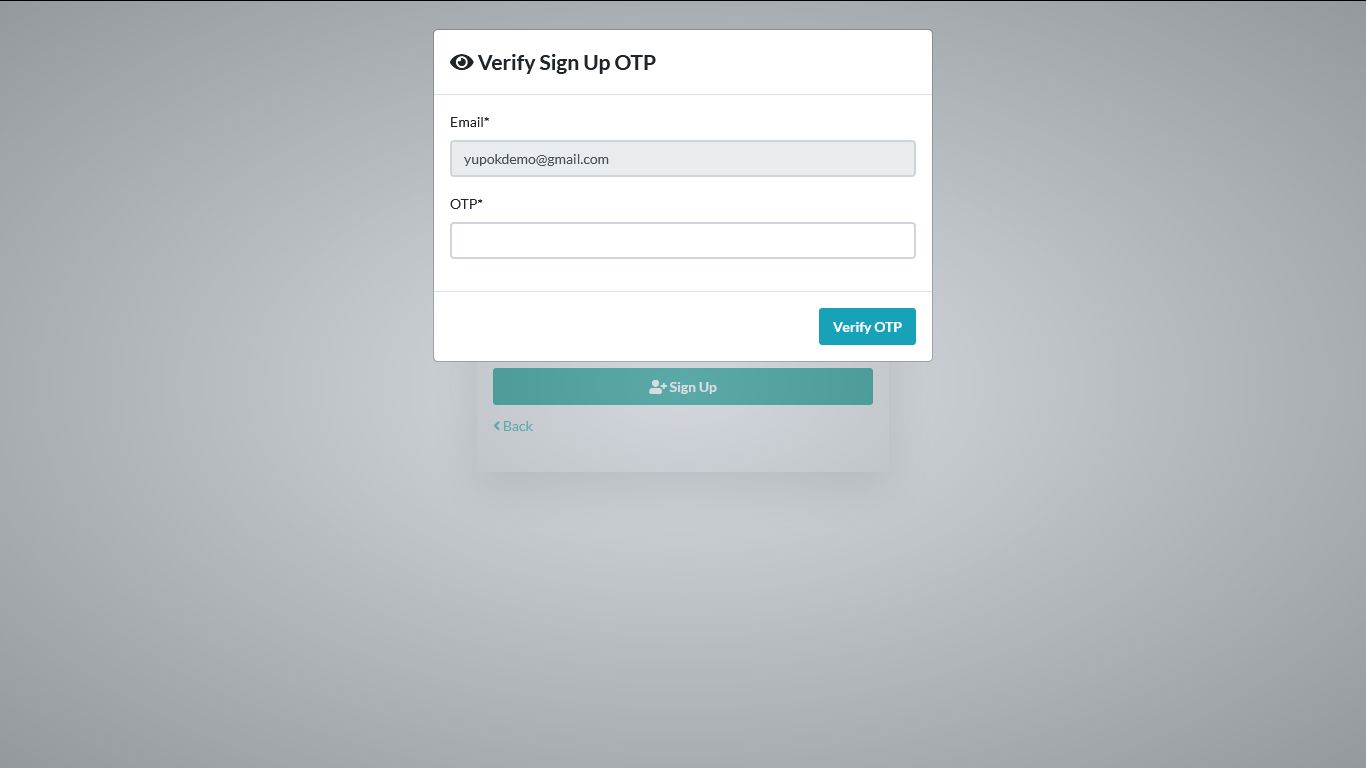Click the eye icon in dialog header

pyautogui.click(x=461, y=62)
